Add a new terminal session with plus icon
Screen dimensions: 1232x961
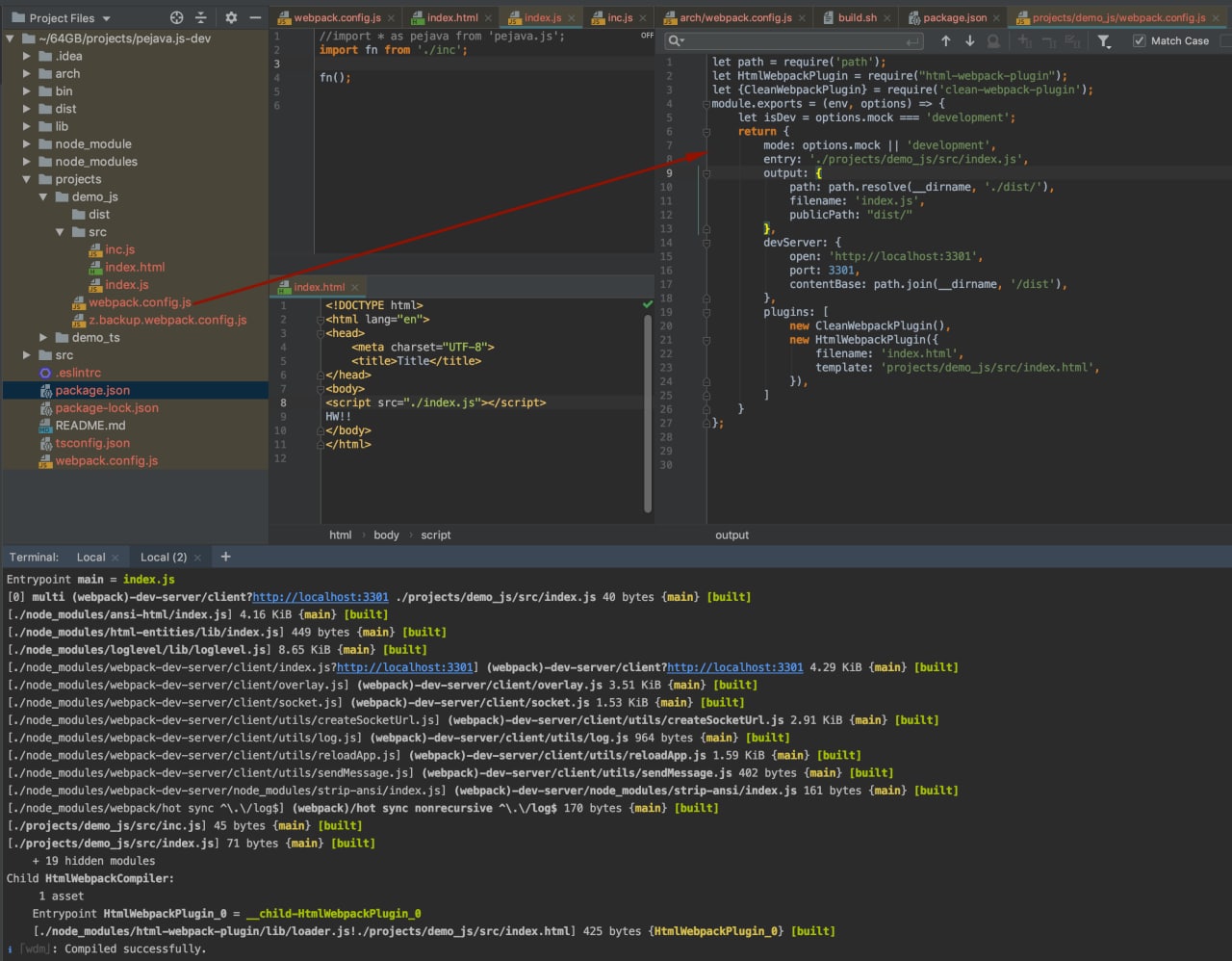pos(226,557)
